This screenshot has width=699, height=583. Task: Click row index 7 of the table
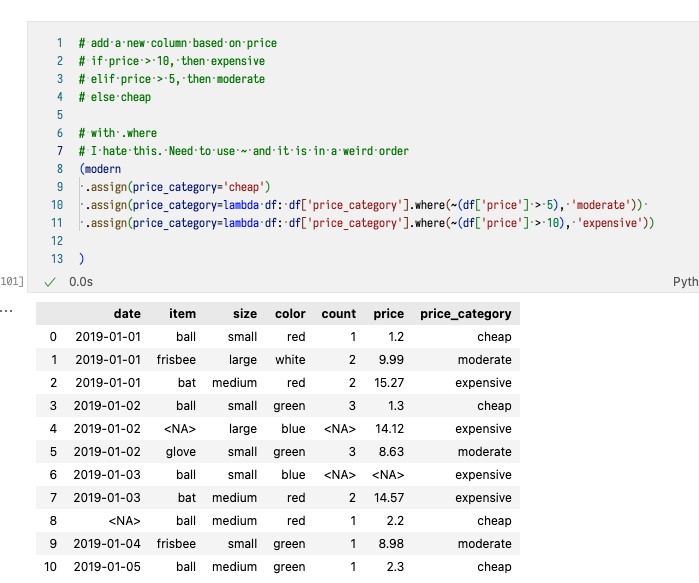pos(53,498)
